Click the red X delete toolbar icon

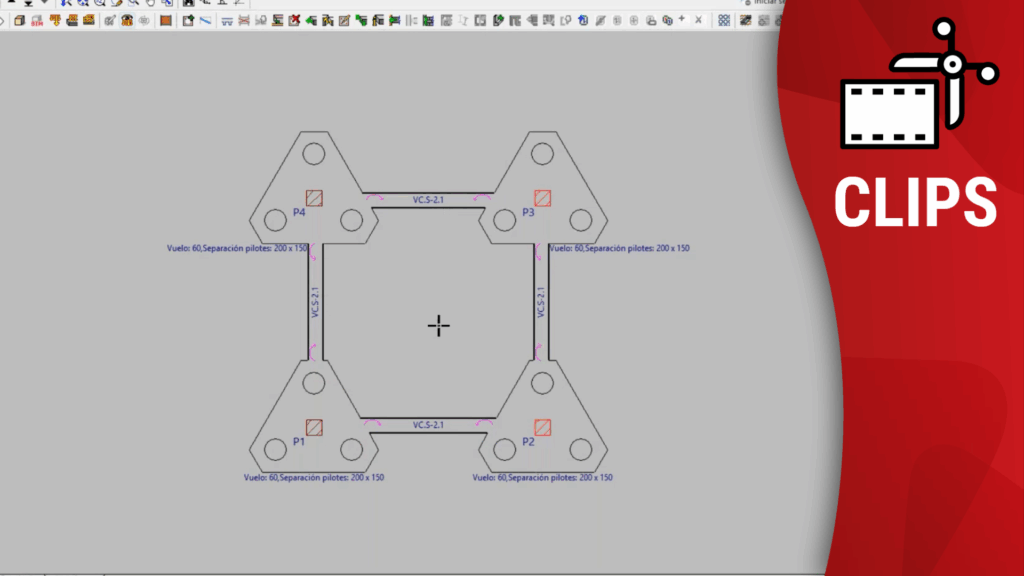(294, 20)
